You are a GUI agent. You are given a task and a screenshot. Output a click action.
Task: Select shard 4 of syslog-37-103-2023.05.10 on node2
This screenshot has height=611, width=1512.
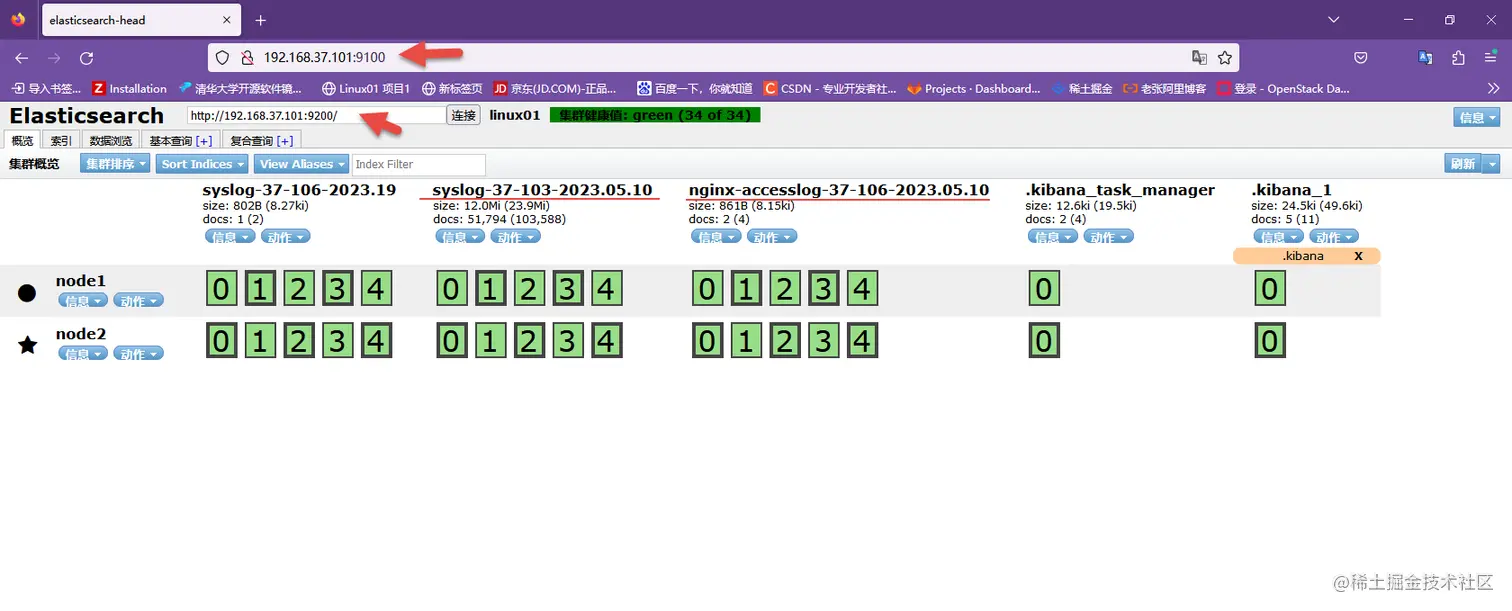tap(605, 341)
